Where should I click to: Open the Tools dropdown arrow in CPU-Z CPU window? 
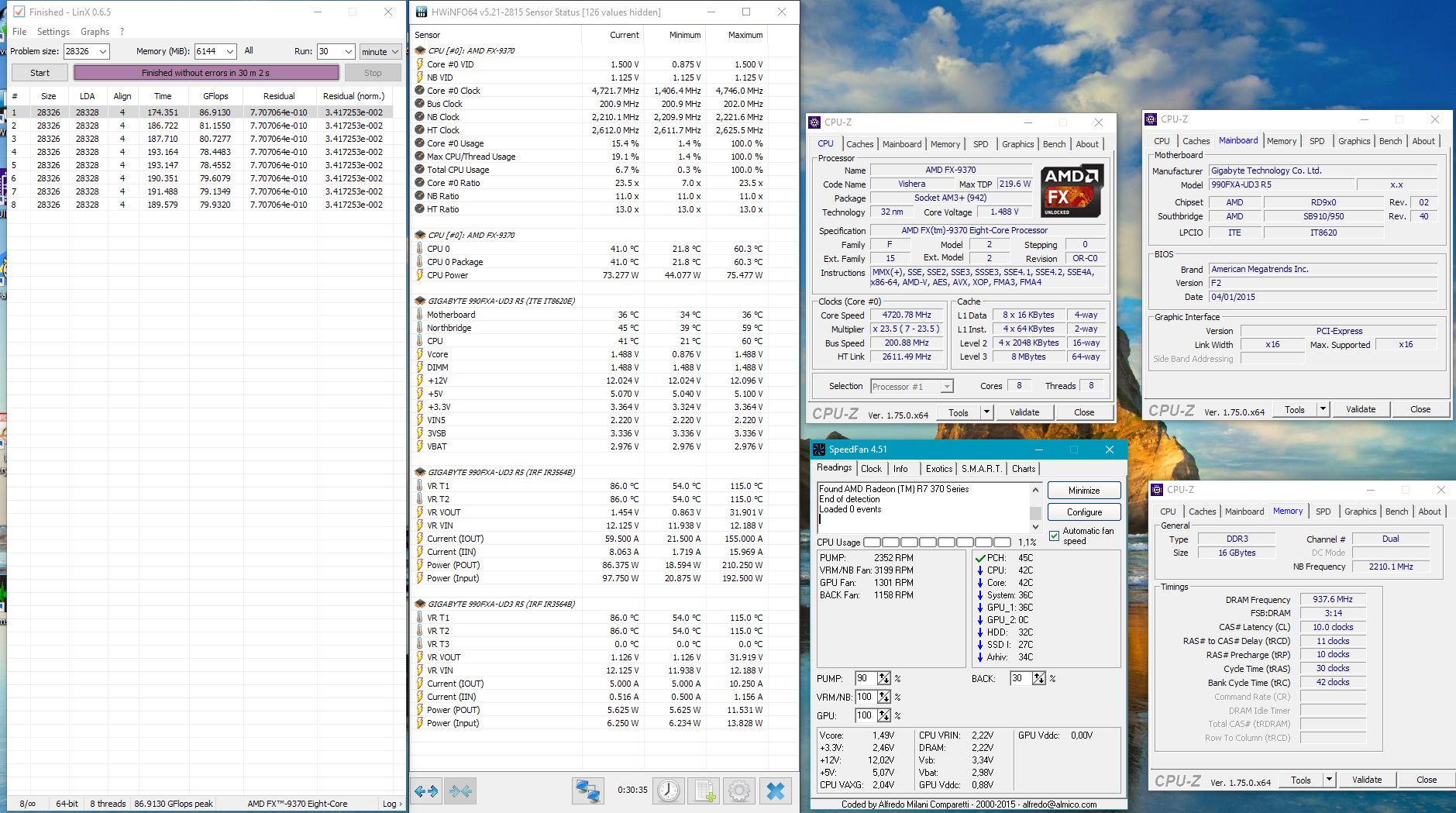point(987,412)
